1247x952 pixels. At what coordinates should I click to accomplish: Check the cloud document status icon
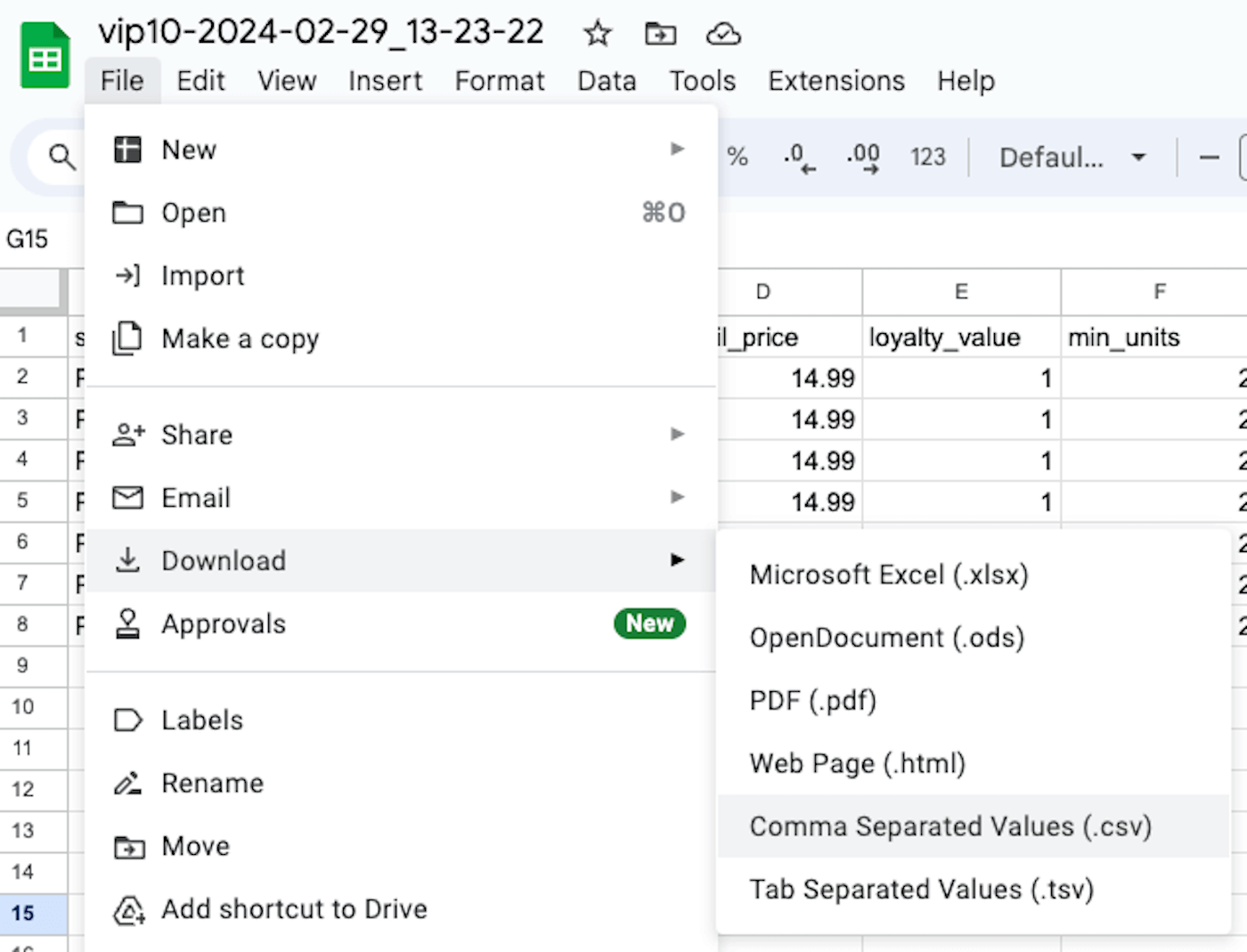[x=723, y=35]
